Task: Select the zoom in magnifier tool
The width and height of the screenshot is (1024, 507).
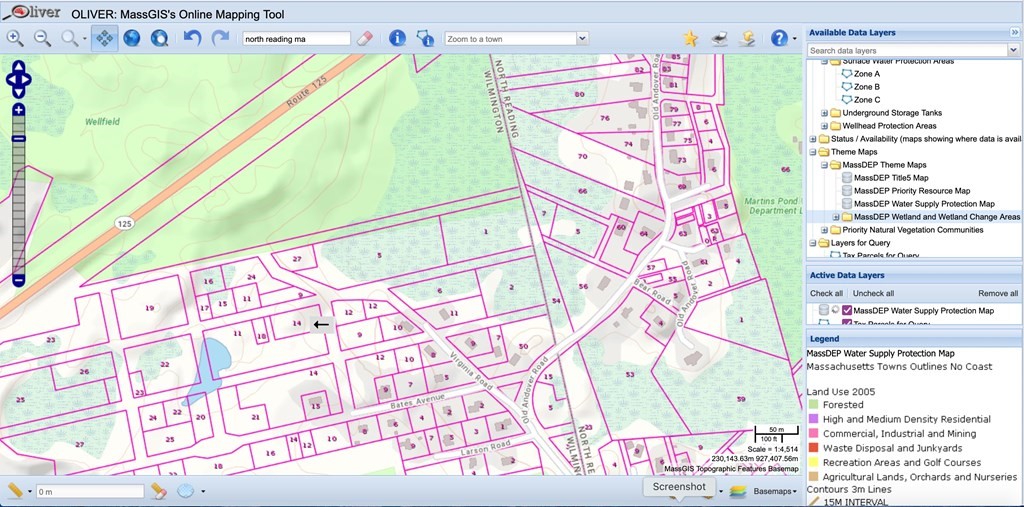Action: [x=14, y=39]
